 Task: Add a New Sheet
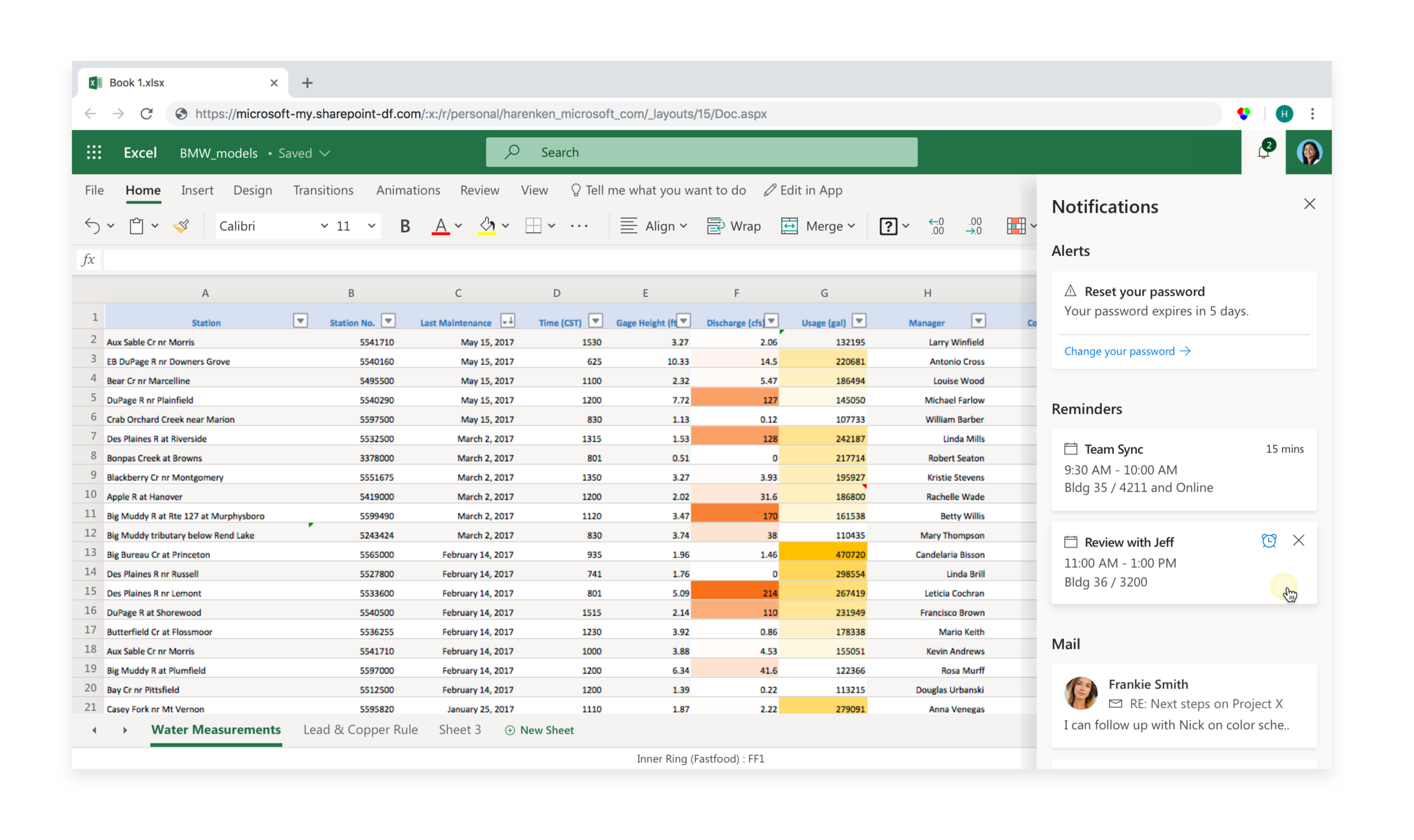[539, 730]
